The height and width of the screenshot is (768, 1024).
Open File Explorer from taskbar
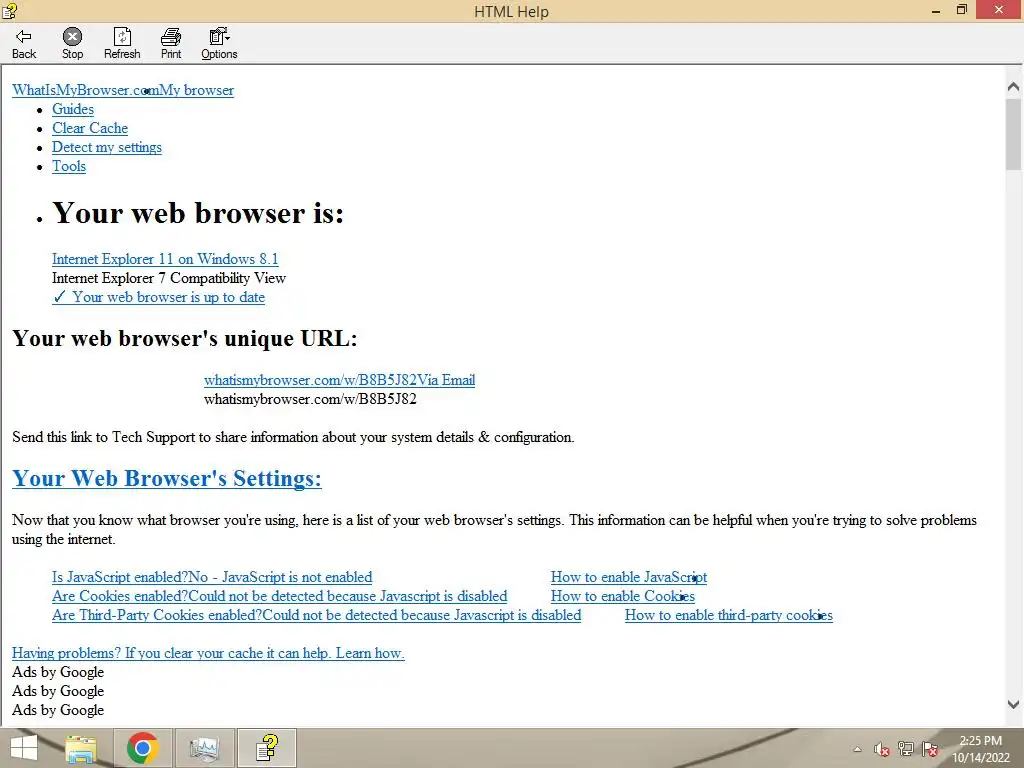[81, 748]
